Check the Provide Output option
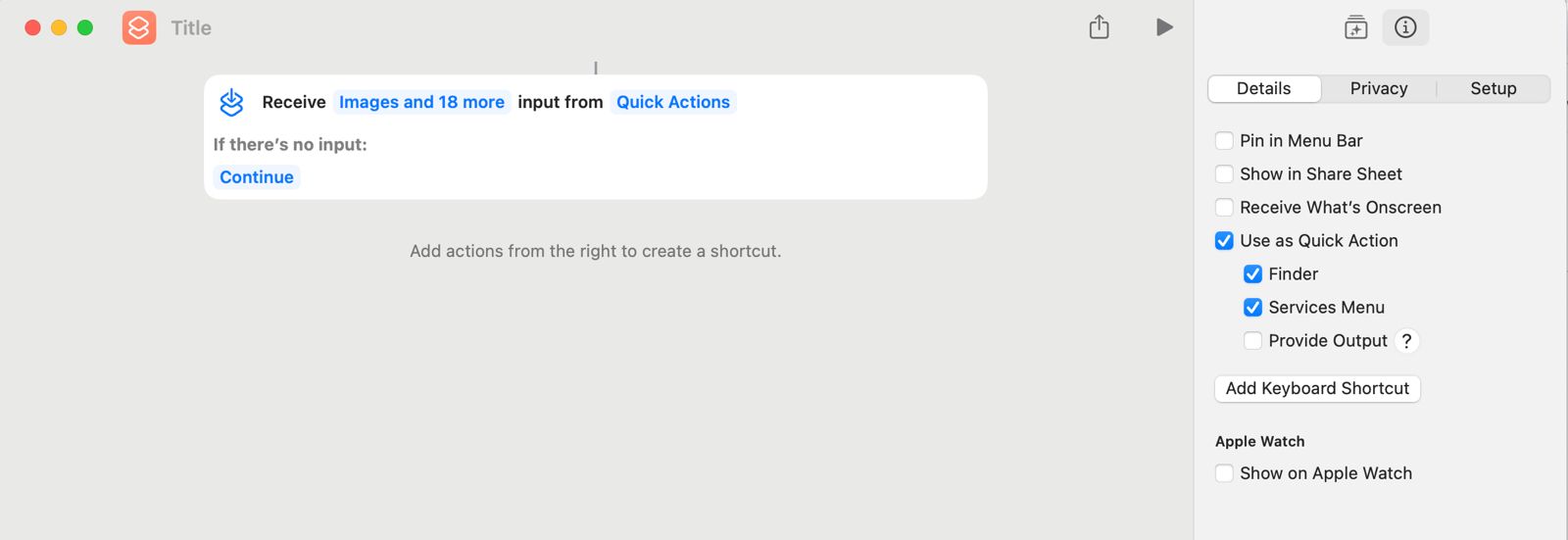The height and width of the screenshot is (540, 1568). pos(1252,341)
